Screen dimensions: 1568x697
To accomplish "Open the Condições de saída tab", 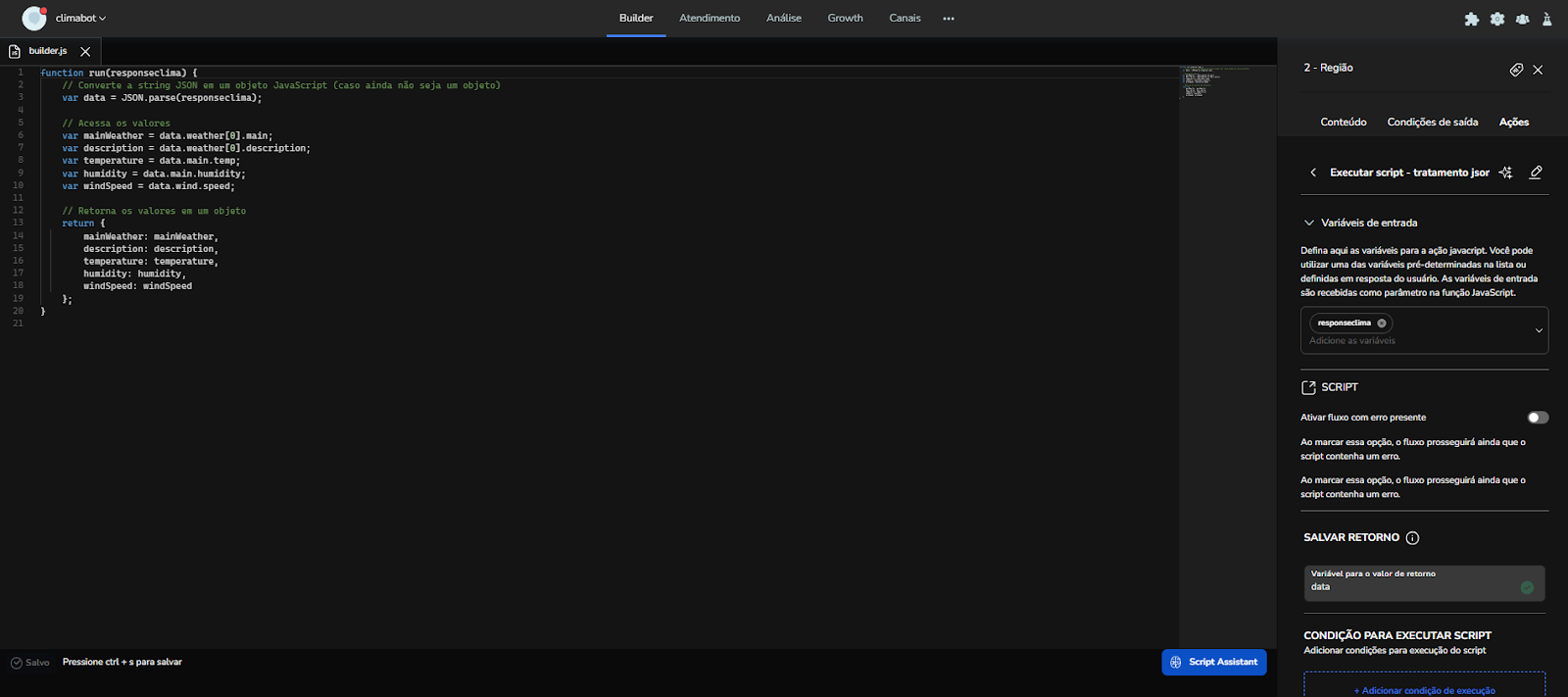I will (x=1432, y=123).
